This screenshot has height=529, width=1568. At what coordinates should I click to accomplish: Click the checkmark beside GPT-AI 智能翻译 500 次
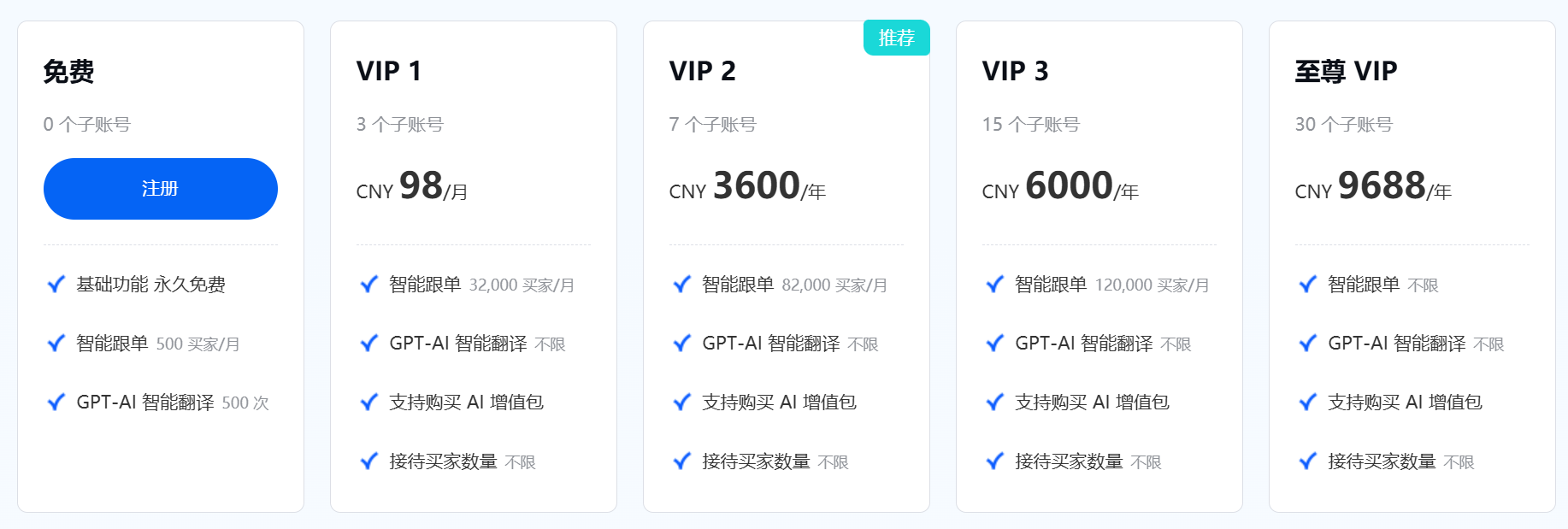[55, 402]
